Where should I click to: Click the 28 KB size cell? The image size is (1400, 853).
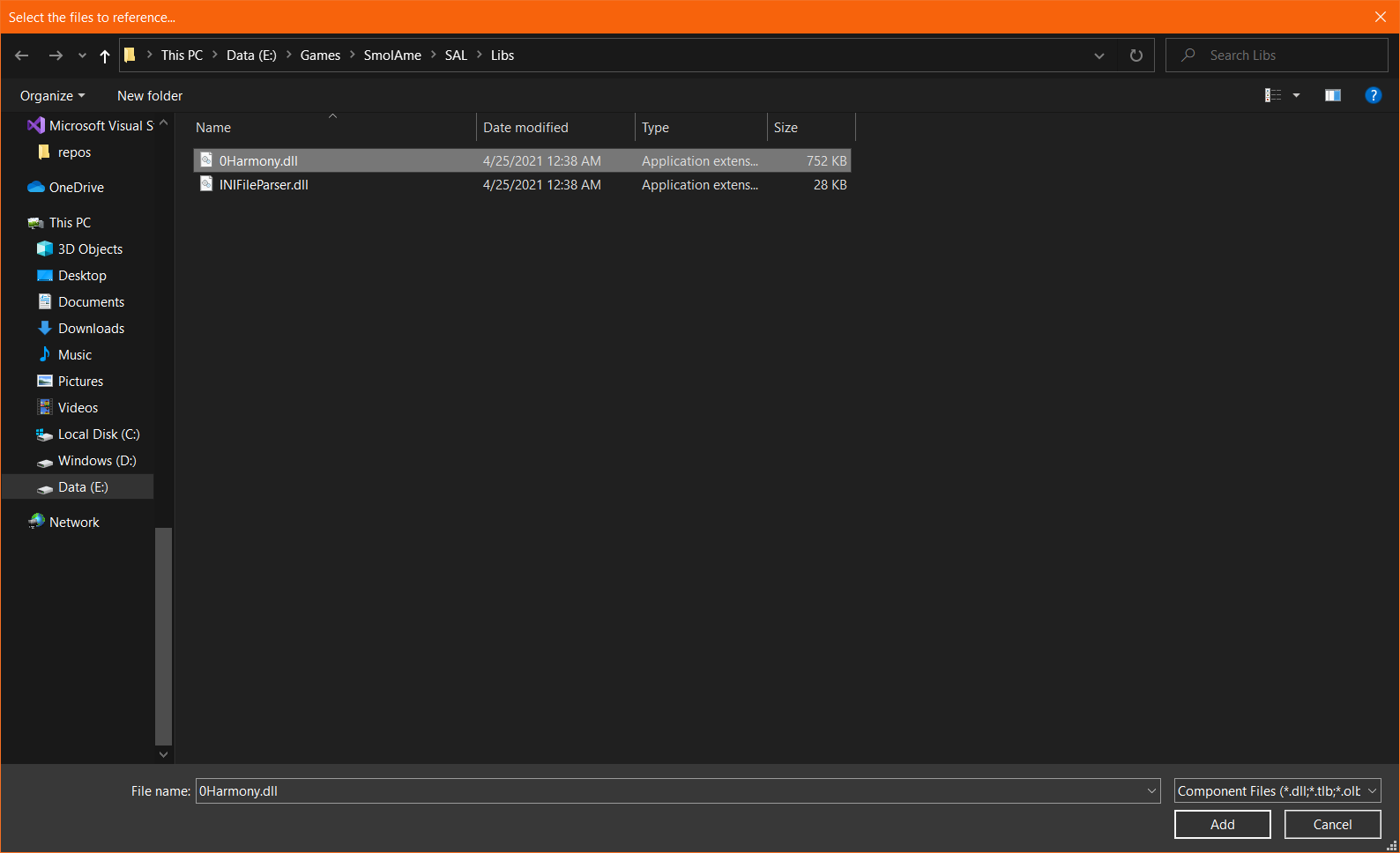[x=830, y=184]
